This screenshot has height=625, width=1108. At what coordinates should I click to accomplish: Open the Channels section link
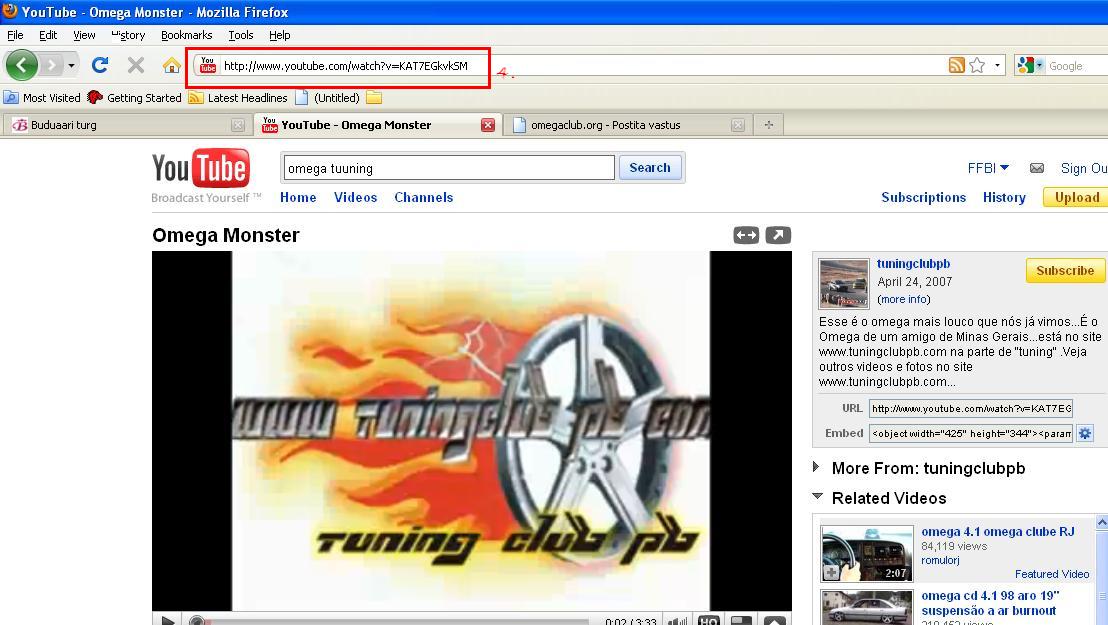423,198
